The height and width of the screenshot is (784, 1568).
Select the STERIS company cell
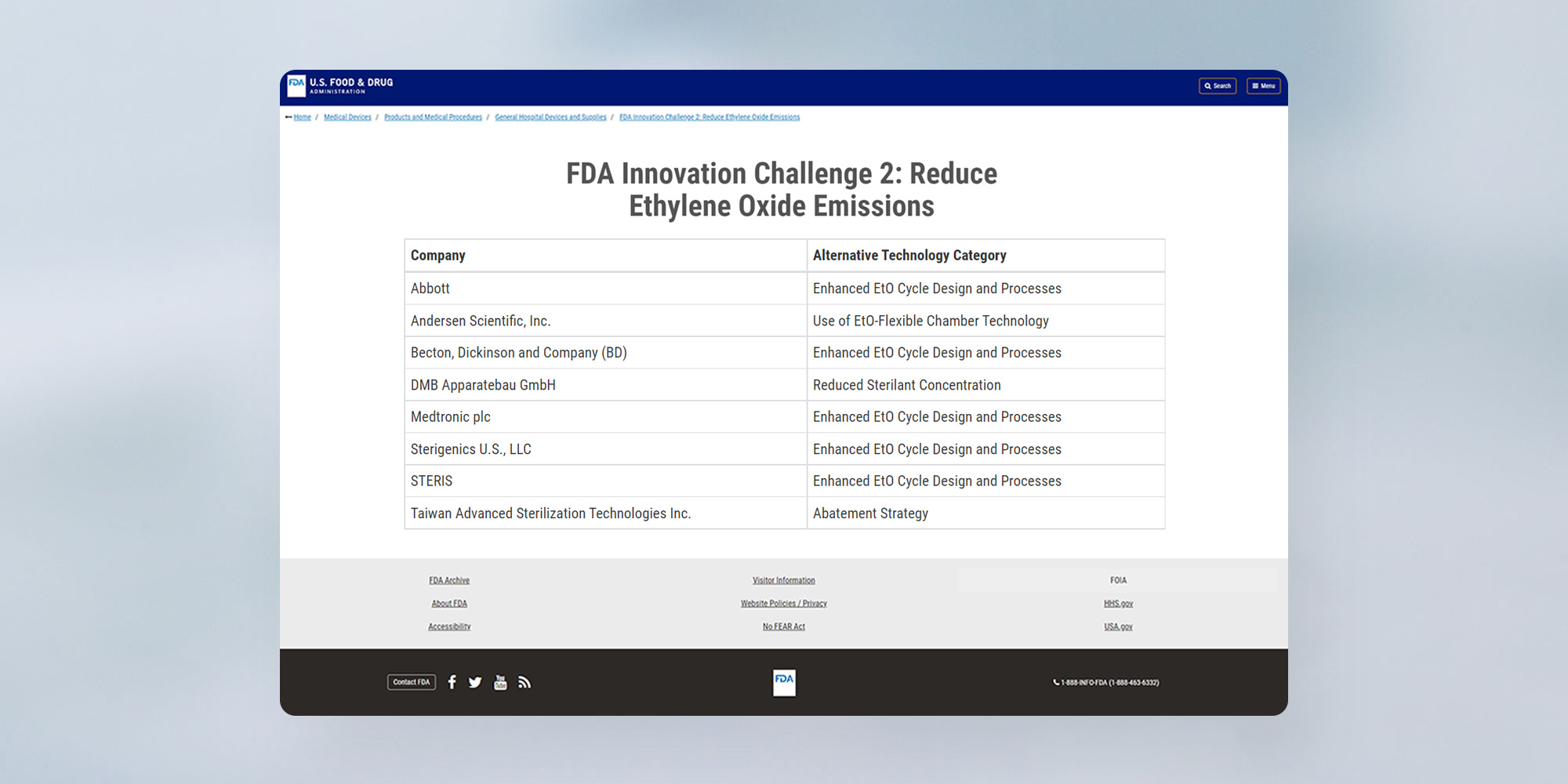tap(606, 481)
